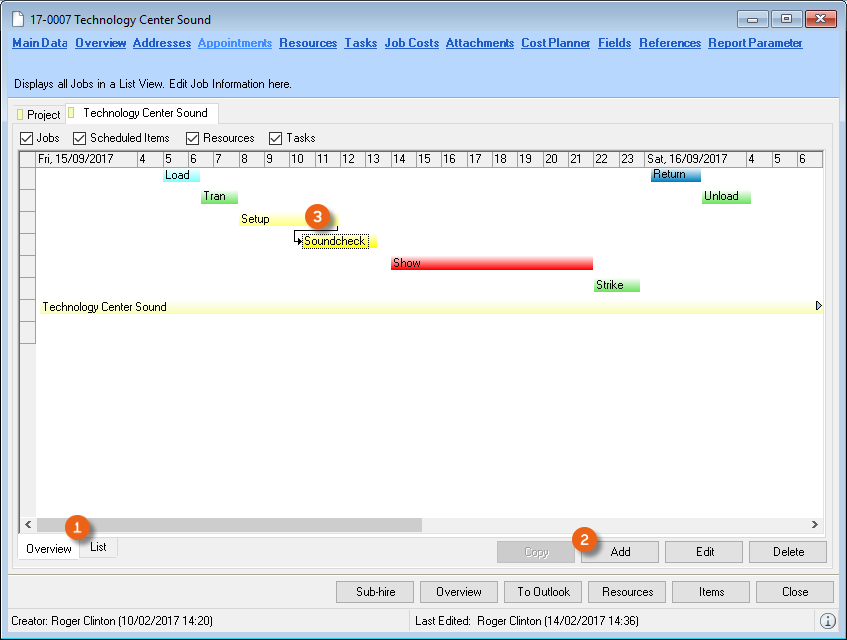
Task: Toggle the Tasks checkbox
Action: pyautogui.click(x=276, y=138)
